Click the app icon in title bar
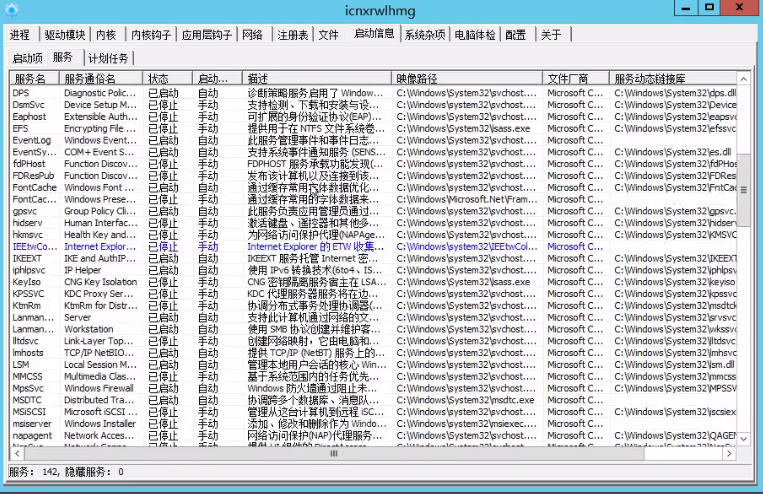 (x=11, y=9)
